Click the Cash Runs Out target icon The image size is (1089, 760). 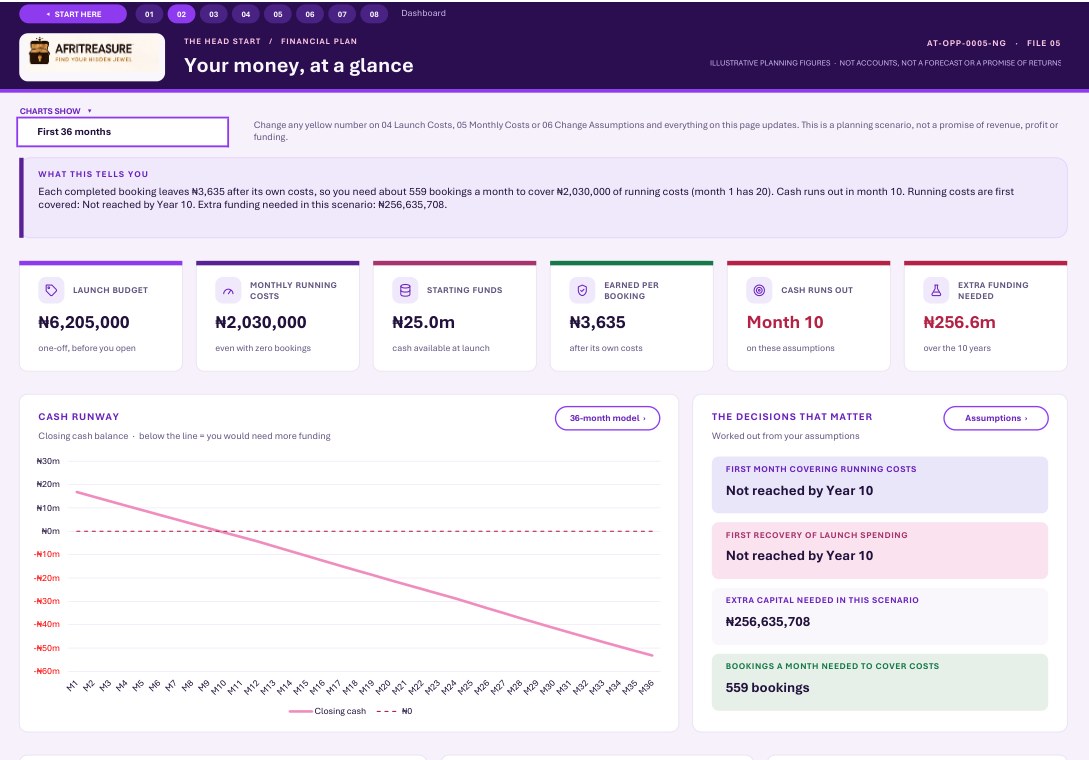[x=759, y=290]
